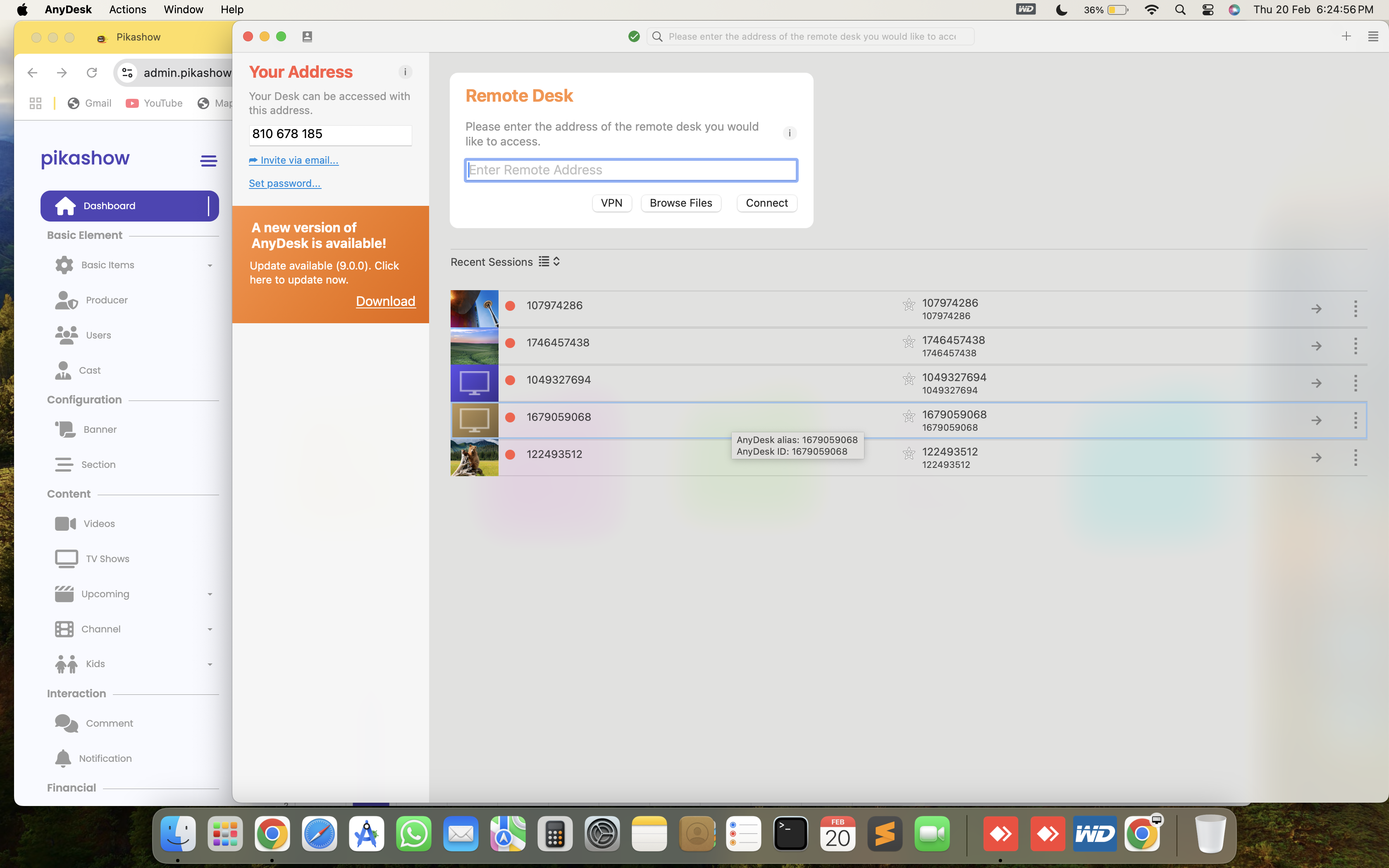The width and height of the screenshot is (1389, 868).
Task: Toggle the Pikashow sidebar hamburger icon
Action: click(x=208, y=161)
